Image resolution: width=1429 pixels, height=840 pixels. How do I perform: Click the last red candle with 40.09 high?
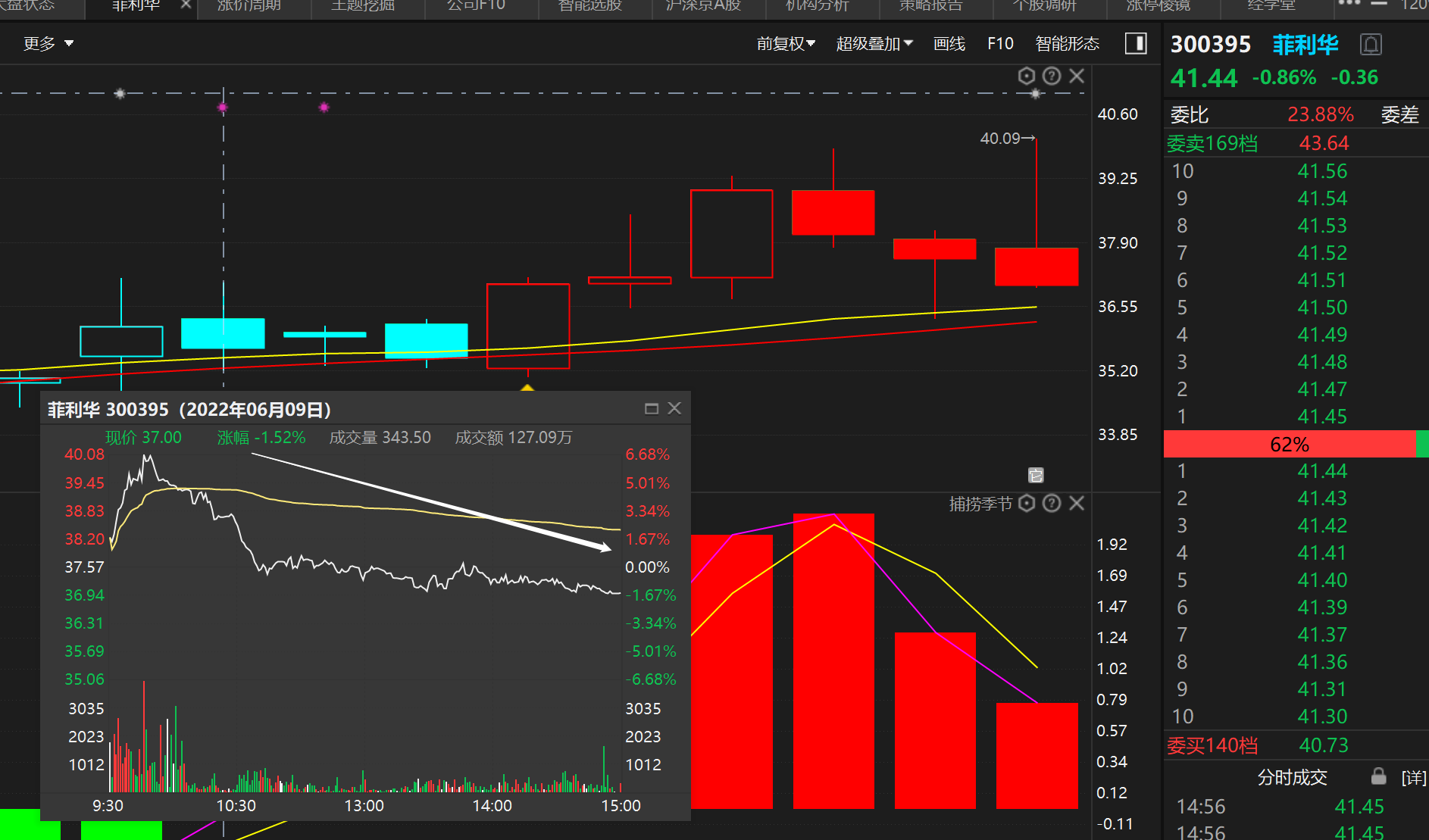click(x=1037, y=266)
